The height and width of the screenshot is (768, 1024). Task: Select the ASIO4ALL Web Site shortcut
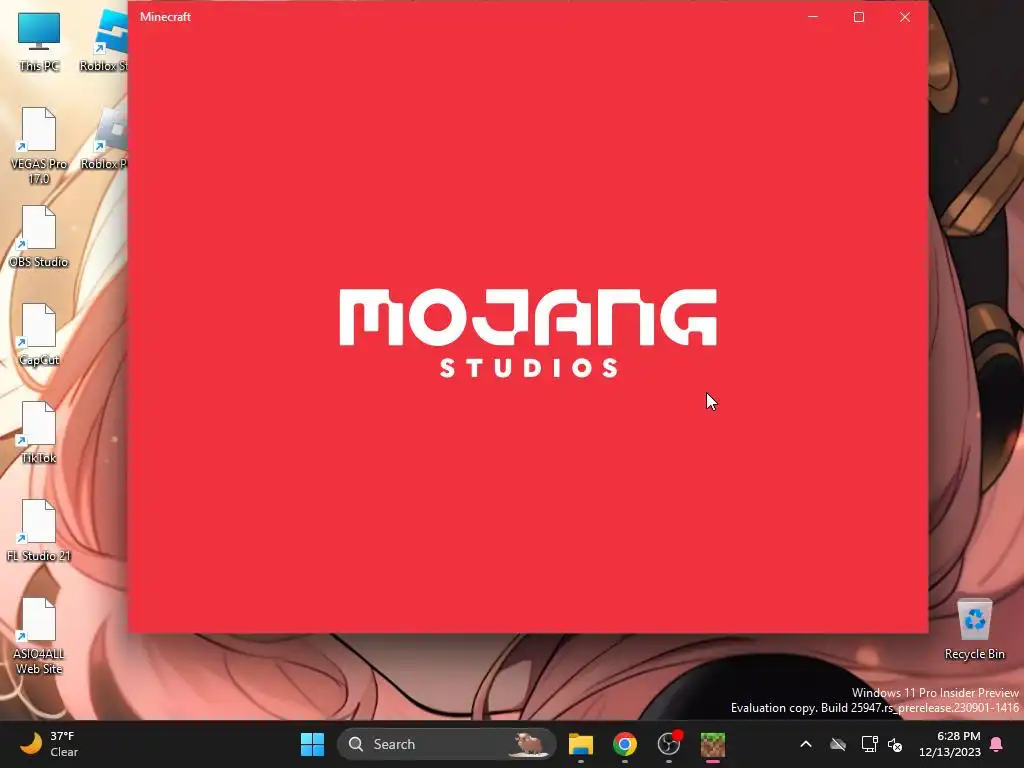tap(39, 636)
